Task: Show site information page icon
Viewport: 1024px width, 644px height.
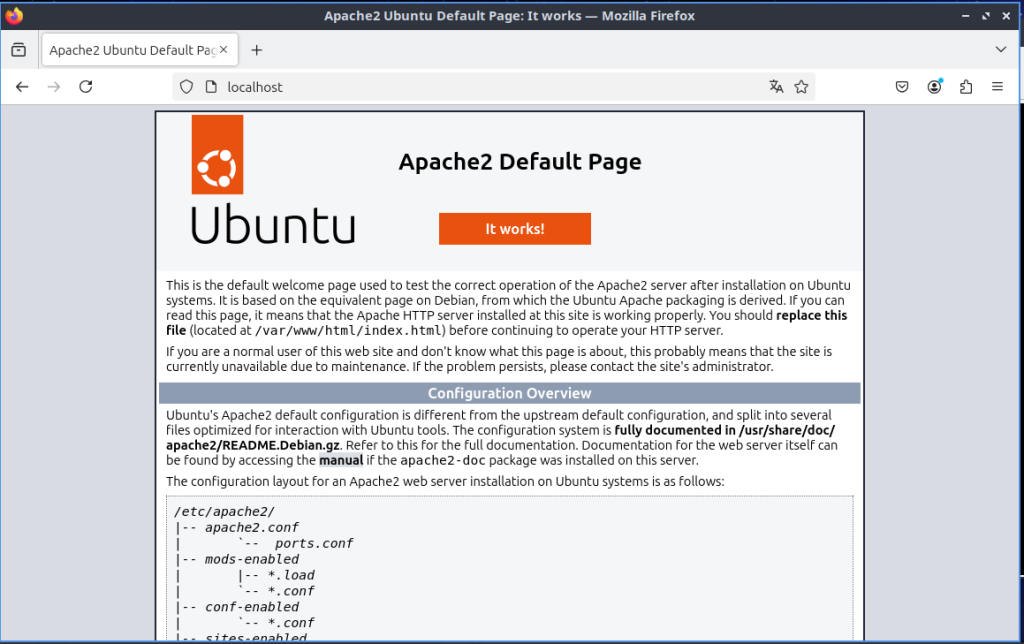Action: 211,87
